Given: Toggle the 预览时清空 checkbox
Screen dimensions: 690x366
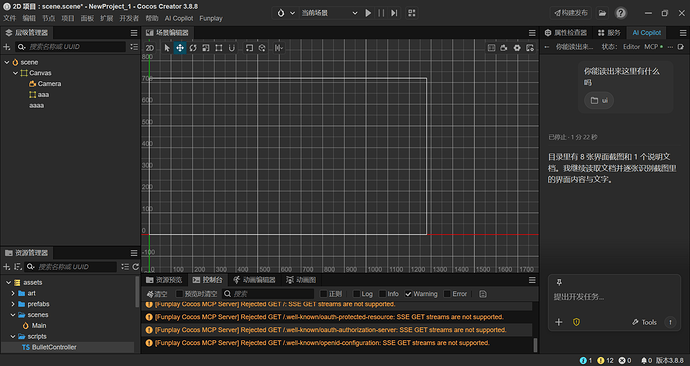Looking at the screenshot, I should 180,294.
